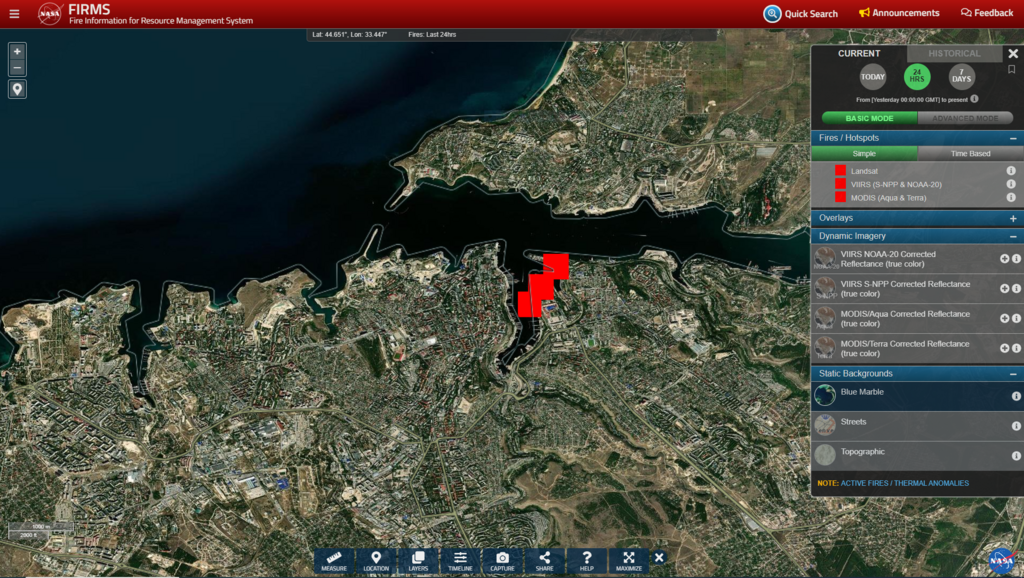Select the TODAY time range

coord(873,77)
